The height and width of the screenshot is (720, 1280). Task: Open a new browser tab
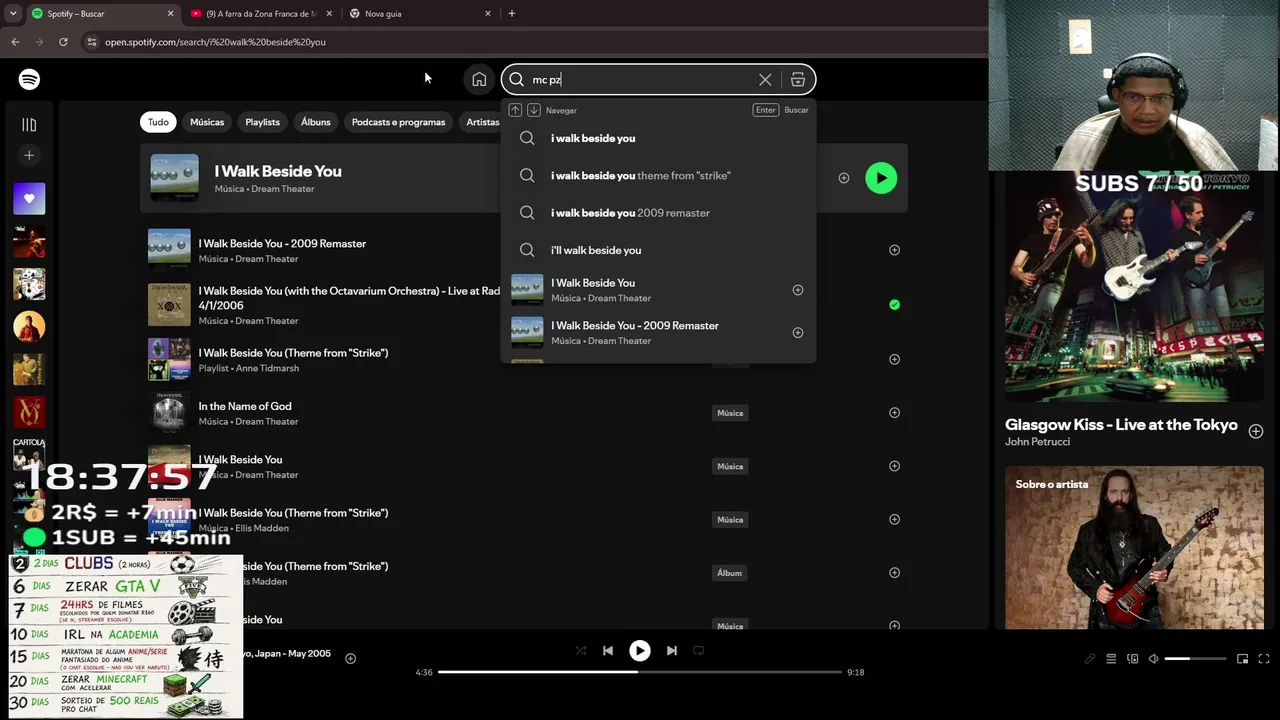[512, 14]
